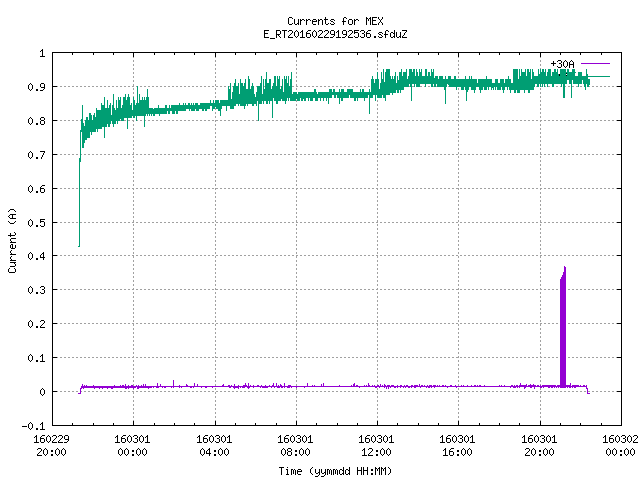640x480 pixels.
Task: Click the '+30A' legend label
Action: pyautogui.click(x=562, y=64)
